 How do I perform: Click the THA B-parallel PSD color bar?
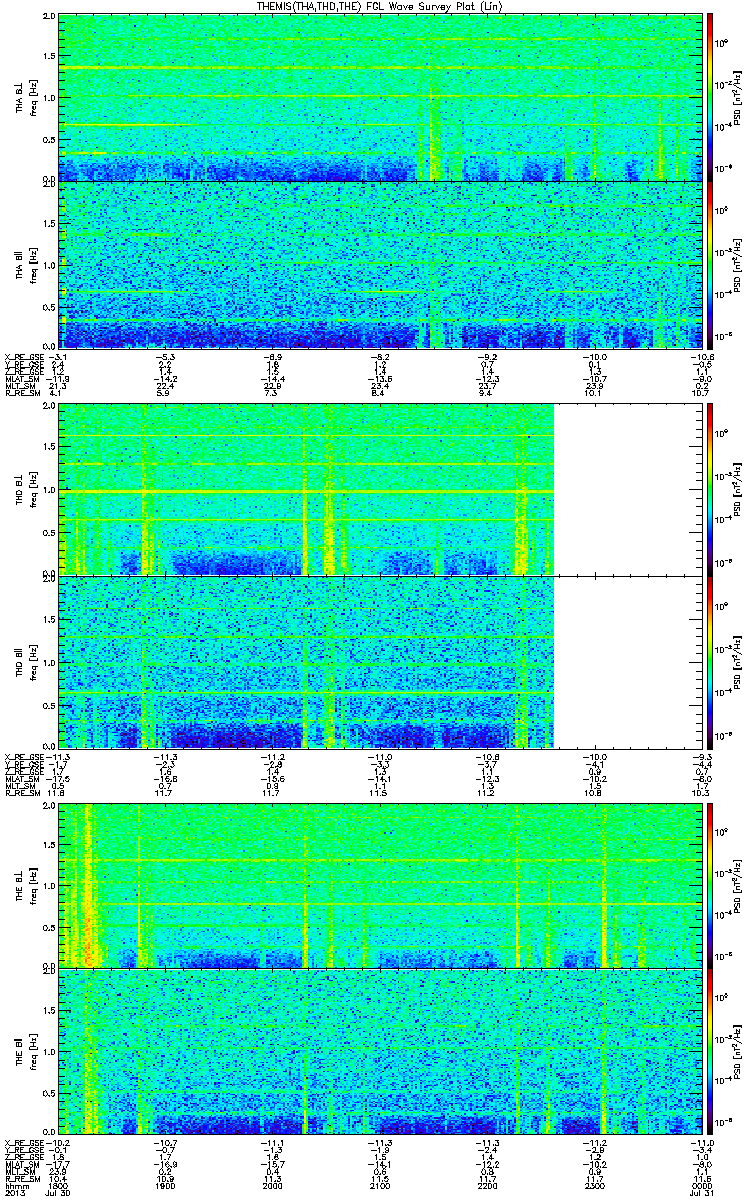[711, 264]
